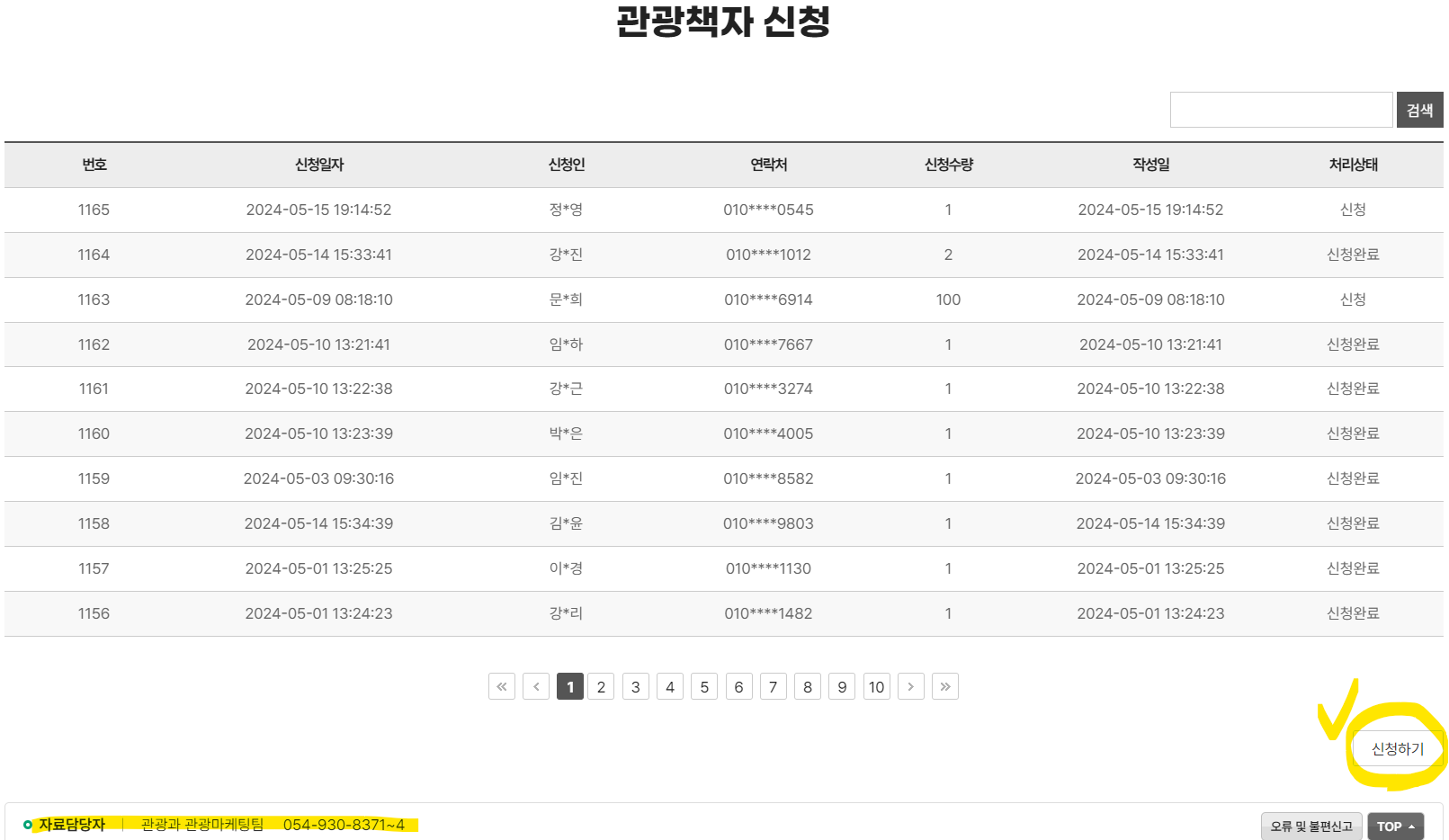Screen dimensions: 1449x840
Task: Click the search input field
Action: (x=1282, y=110)
